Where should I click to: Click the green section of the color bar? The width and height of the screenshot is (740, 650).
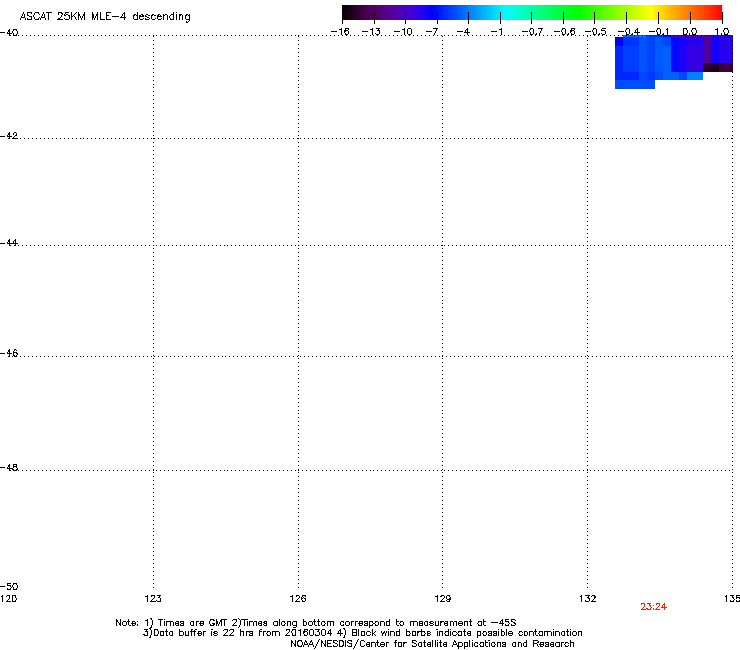tap(580, 13)
